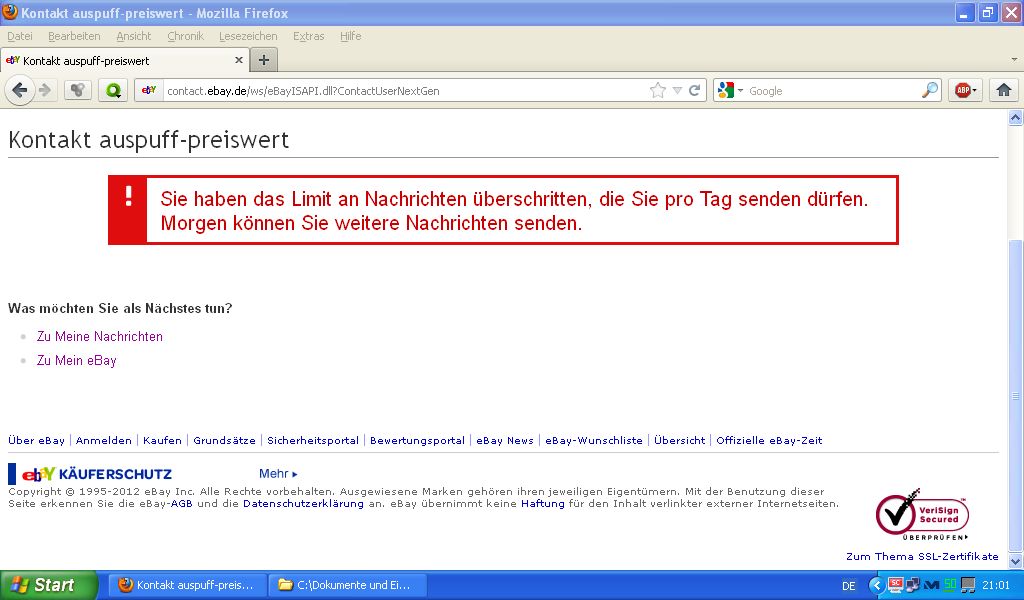The height and width of the screenshot is (600, 1024).
Task: Click the network computers tray icon
Action: [x=913, y=584]
